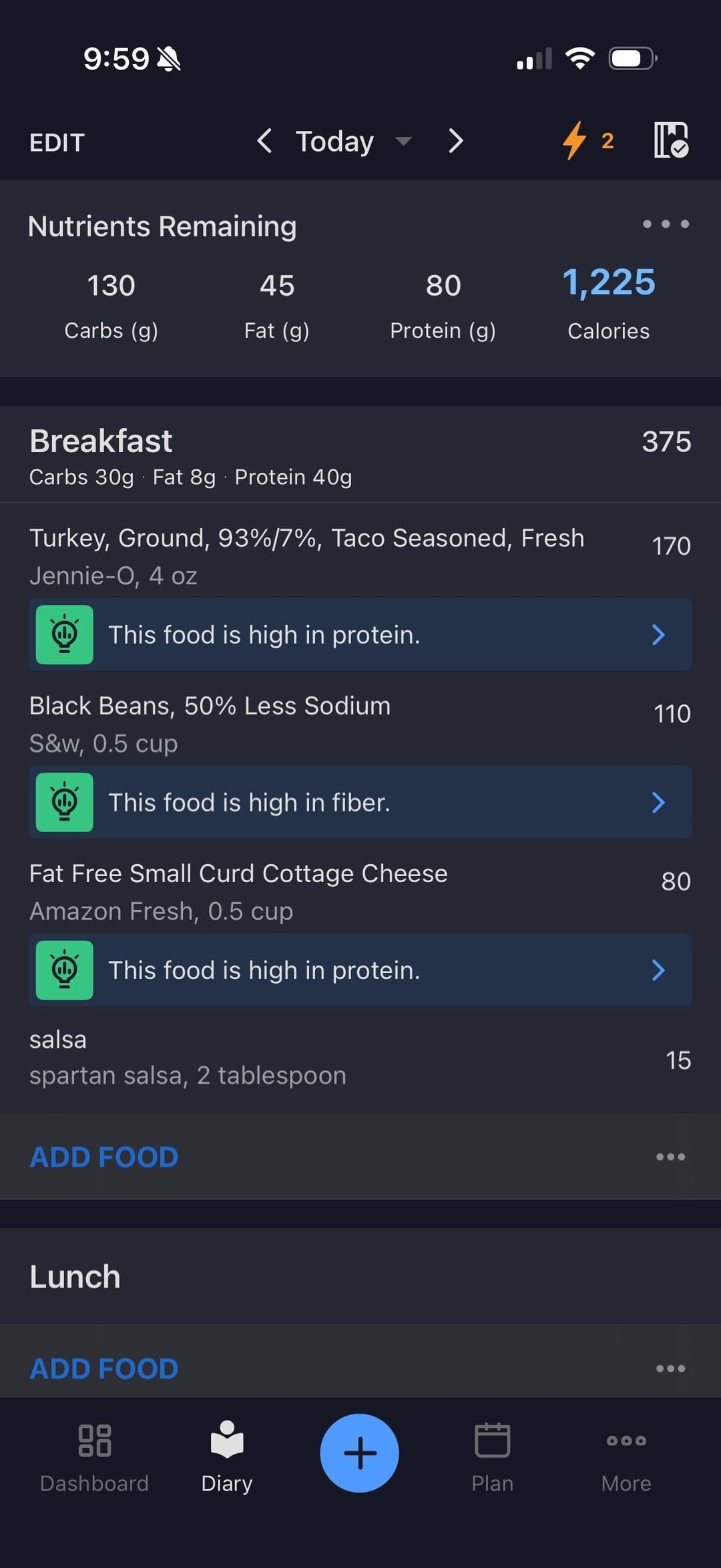Tap the EDIT button
The height and width of the screenshot is (1568, 721).
(x=57, y=142)
